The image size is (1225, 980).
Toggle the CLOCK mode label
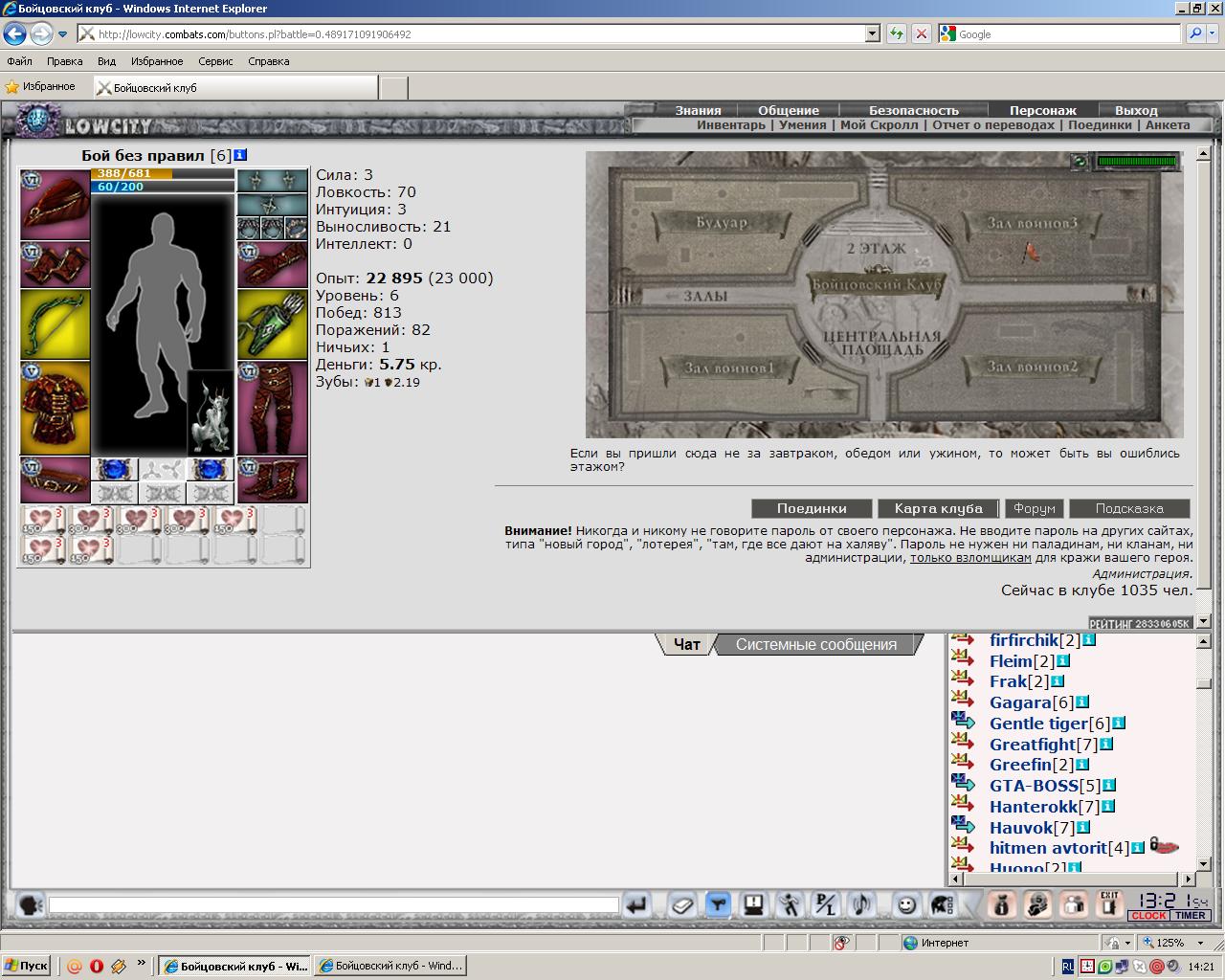coord(1148,916)
